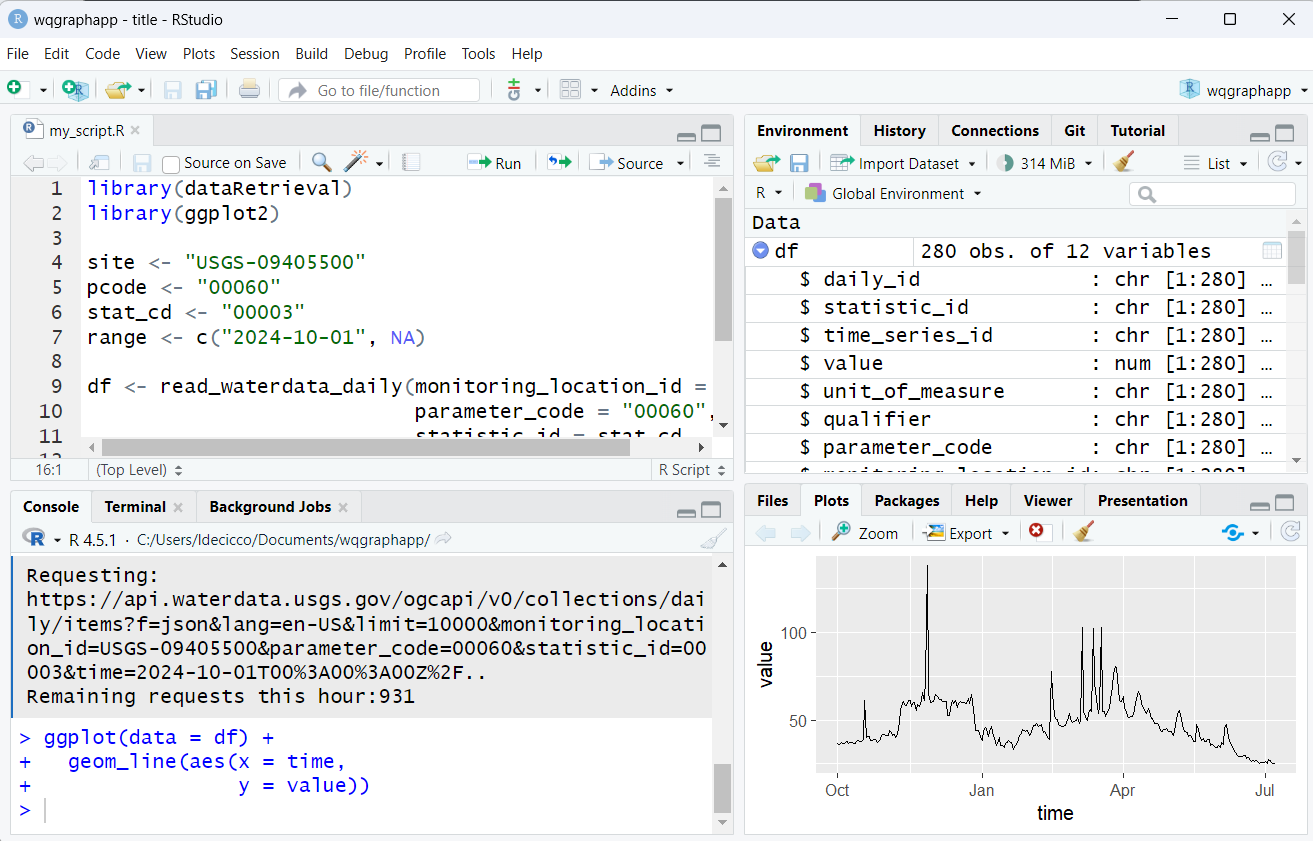Click the Go to file/function field
The width and height of the screenshot is (1313, 841).
point(379,90)
